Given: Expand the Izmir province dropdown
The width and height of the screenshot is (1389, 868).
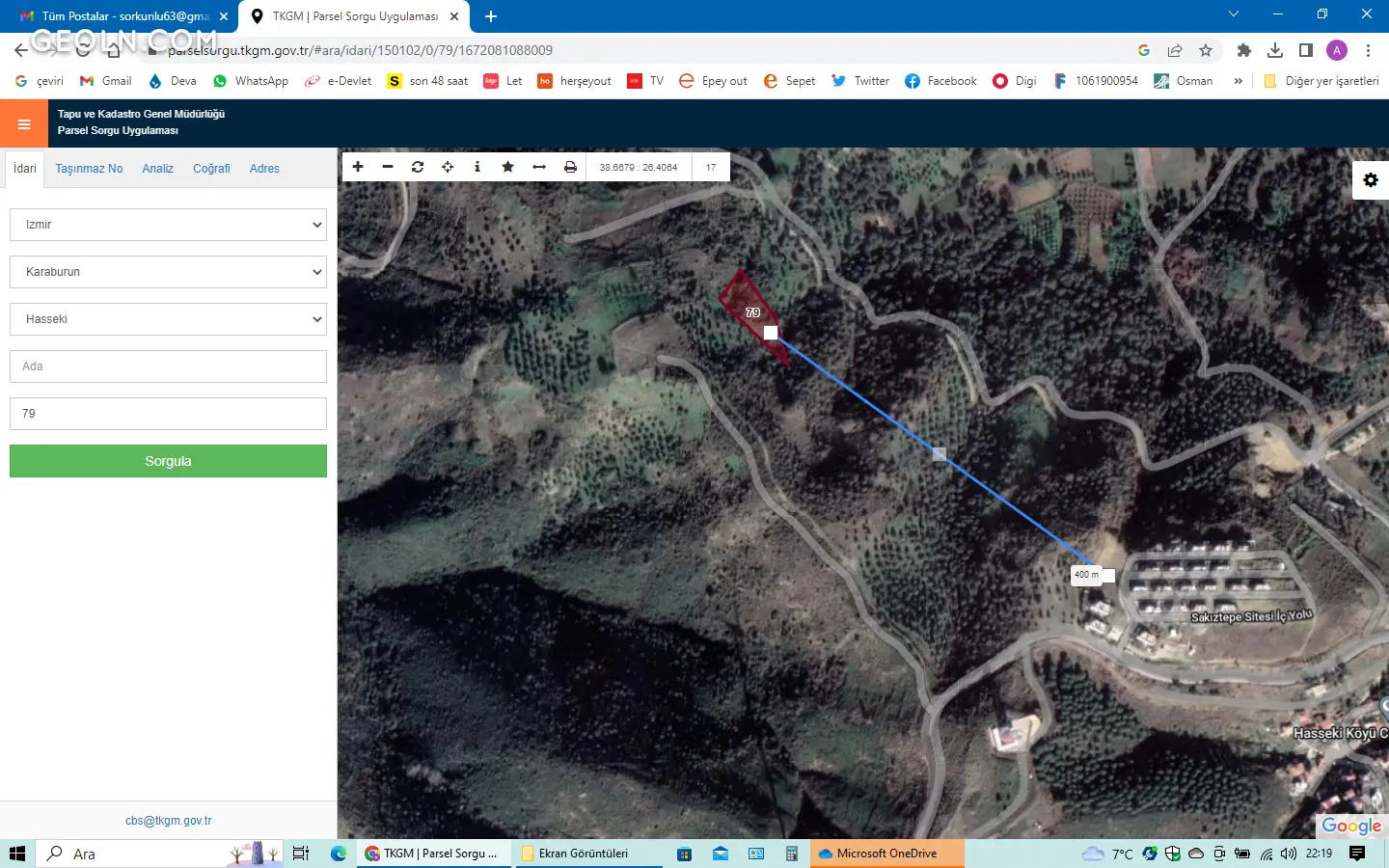Looking at the screenshot, I should (168, 225).
